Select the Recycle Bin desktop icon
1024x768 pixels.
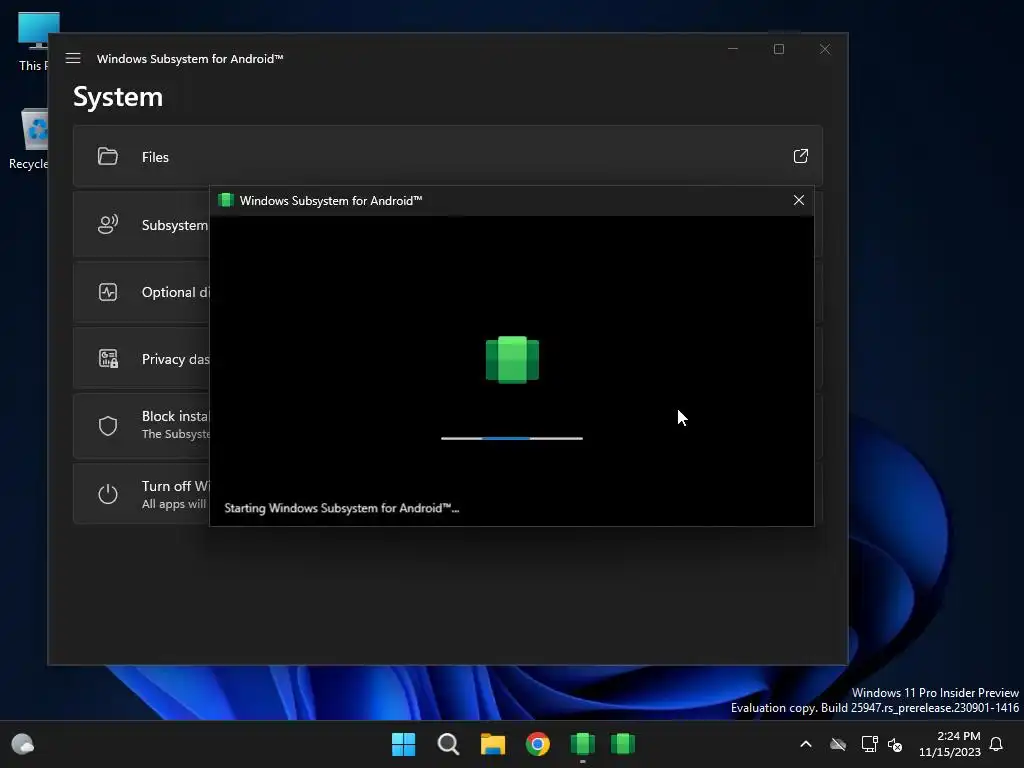point(29,139)
